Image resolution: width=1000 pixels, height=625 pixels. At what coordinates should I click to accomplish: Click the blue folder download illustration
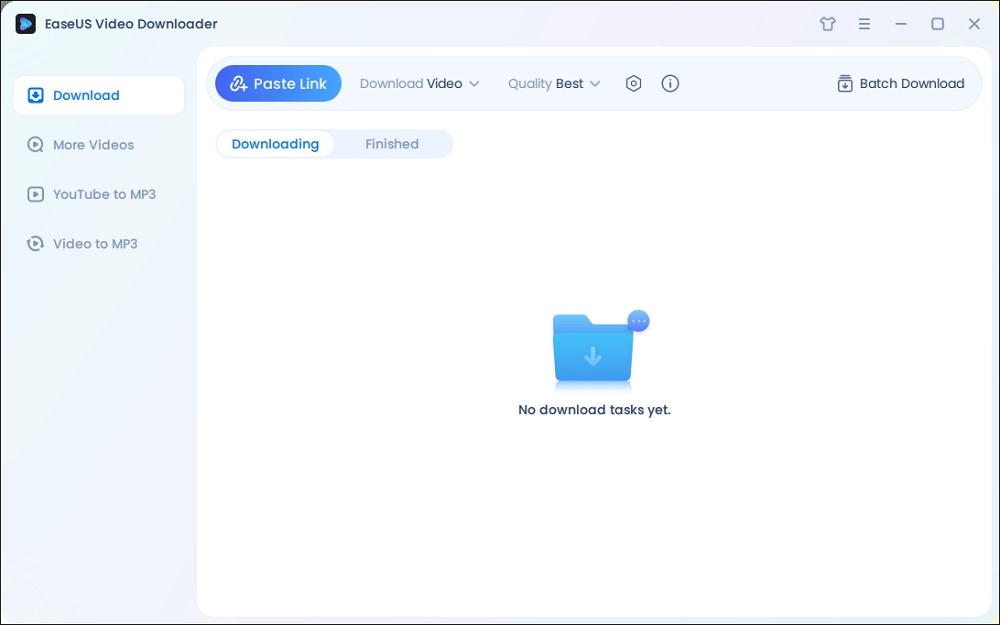(595, 350)
